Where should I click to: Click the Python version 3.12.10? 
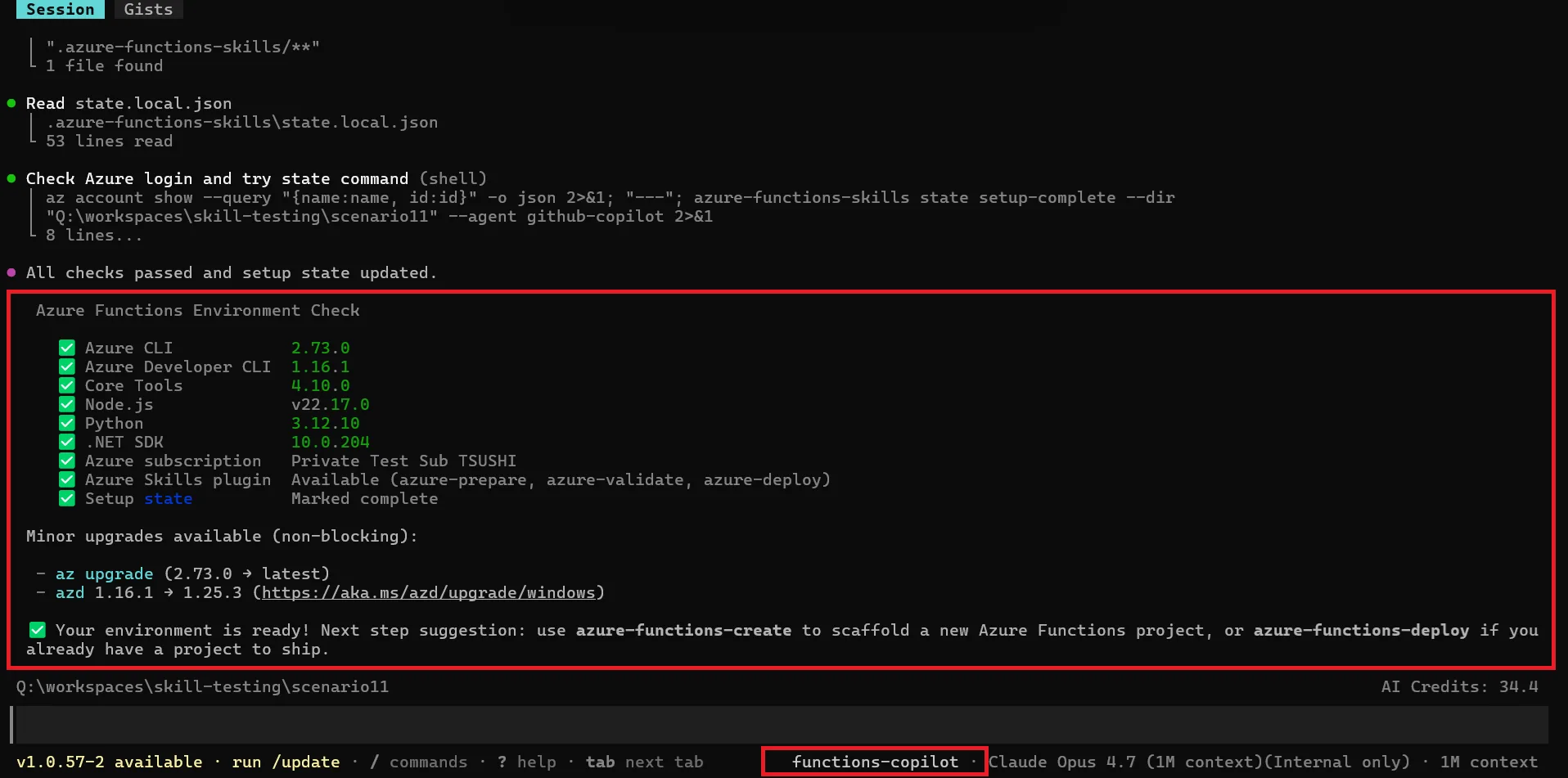coord(325,423)
